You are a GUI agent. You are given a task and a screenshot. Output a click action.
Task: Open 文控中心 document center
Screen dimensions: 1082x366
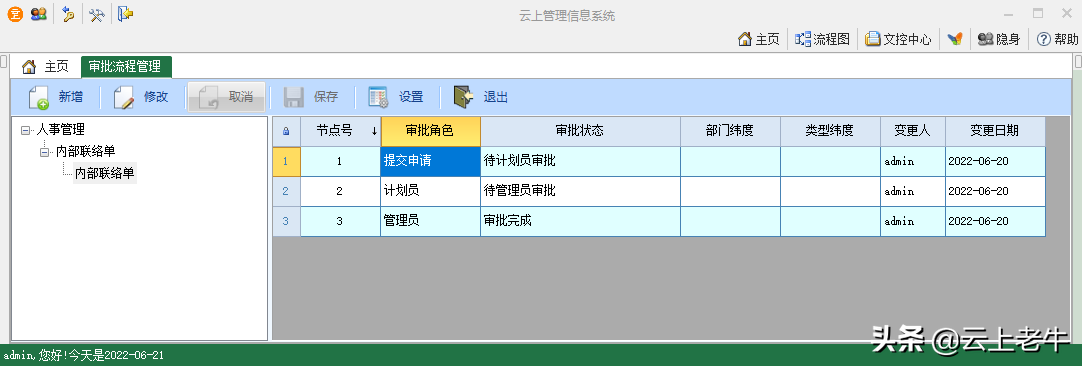tap(898, 39)
